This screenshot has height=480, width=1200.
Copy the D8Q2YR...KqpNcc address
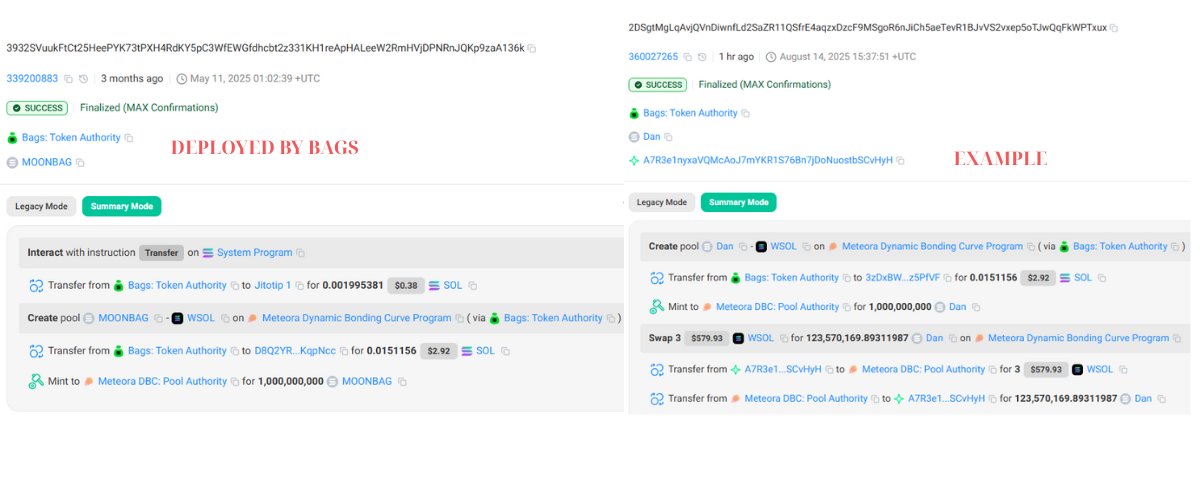(345, 351)
